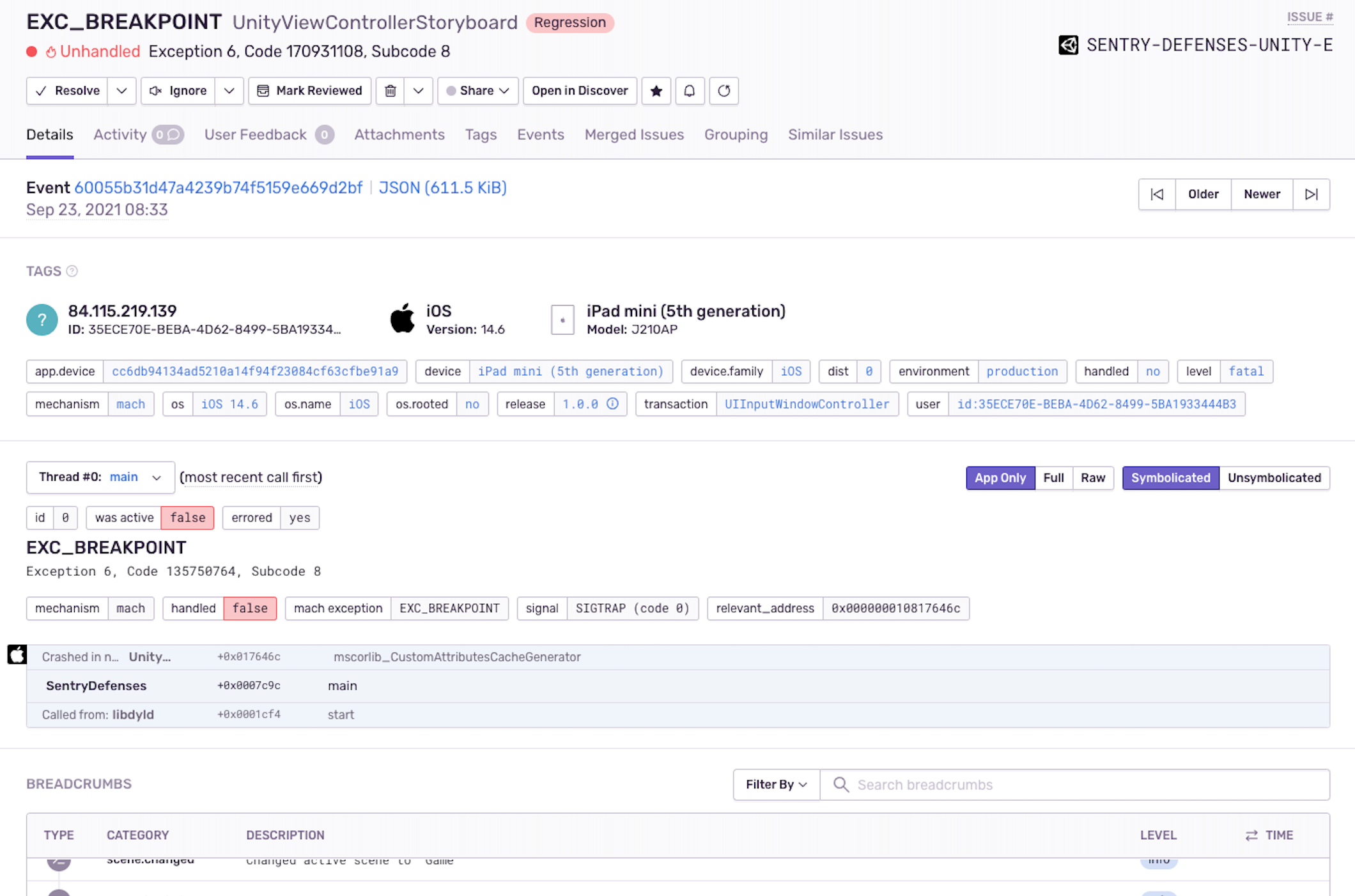Sort breadcrumbs by clicking Time header icon
Image resolution: width=1355 pixels, height=896 pixels.
[x=1251, y=835]
